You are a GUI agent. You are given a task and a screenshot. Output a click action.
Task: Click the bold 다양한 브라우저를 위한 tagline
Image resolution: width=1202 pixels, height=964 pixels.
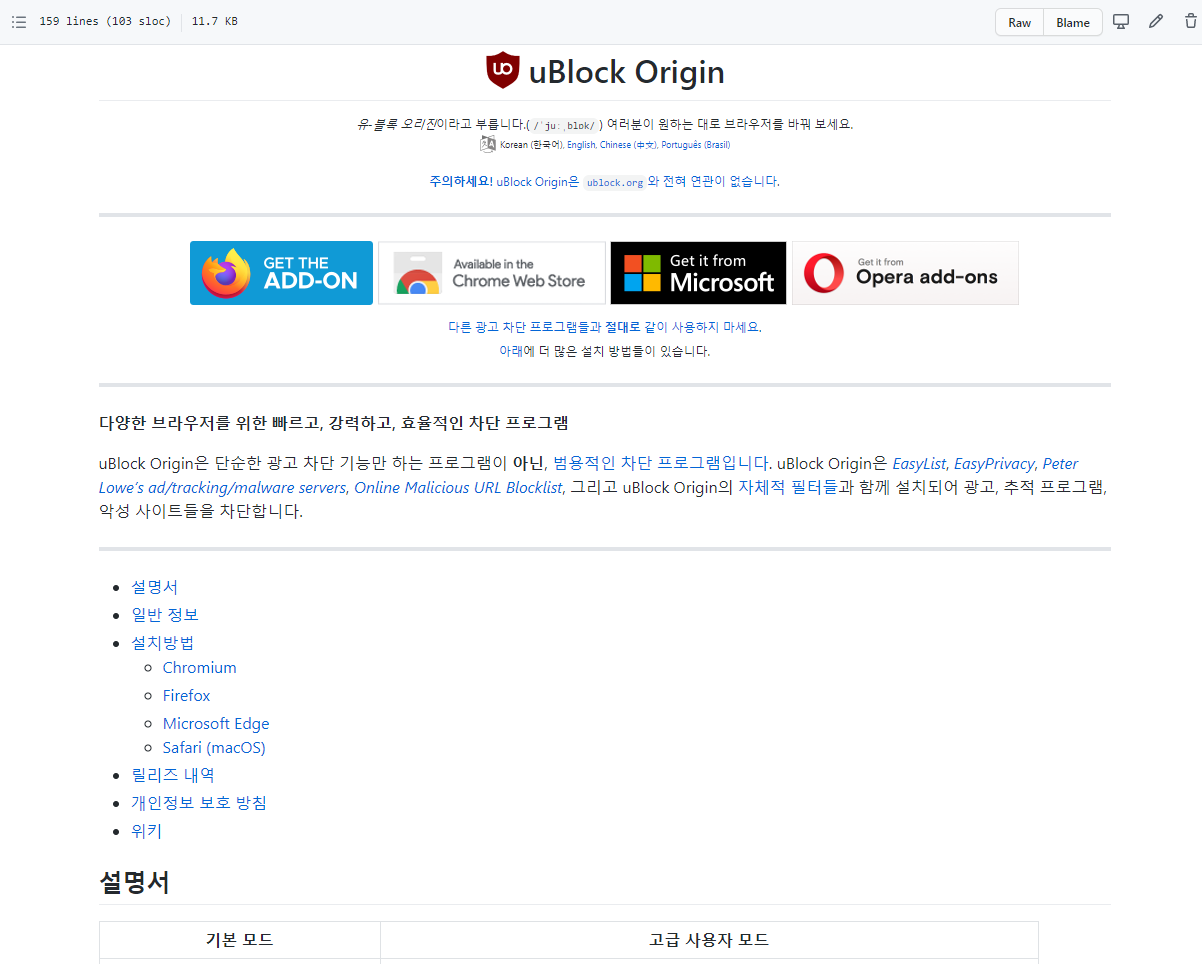pos(334,422)
